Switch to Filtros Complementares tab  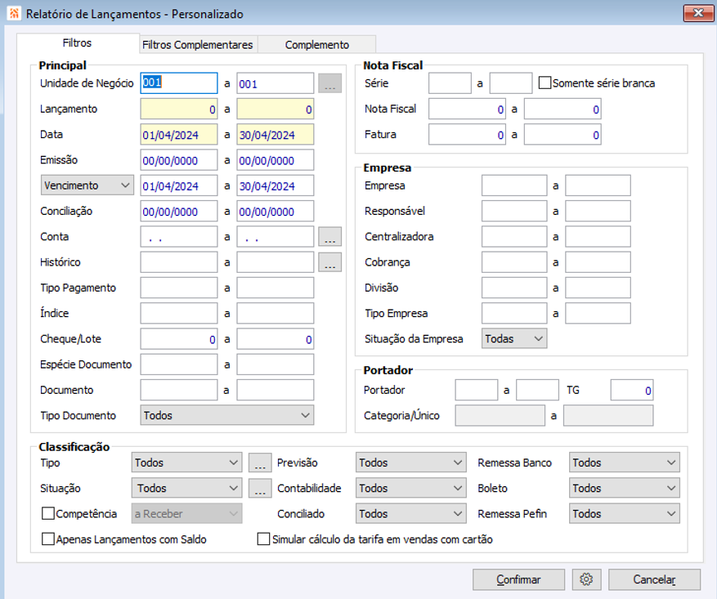point(198,45)
